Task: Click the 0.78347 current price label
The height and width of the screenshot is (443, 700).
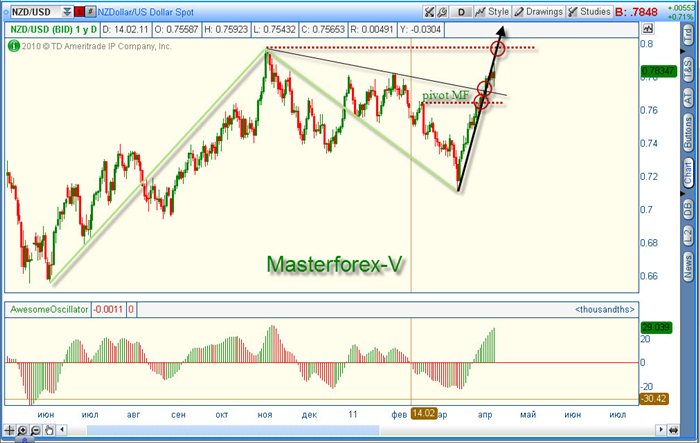Action: (659, 71)
